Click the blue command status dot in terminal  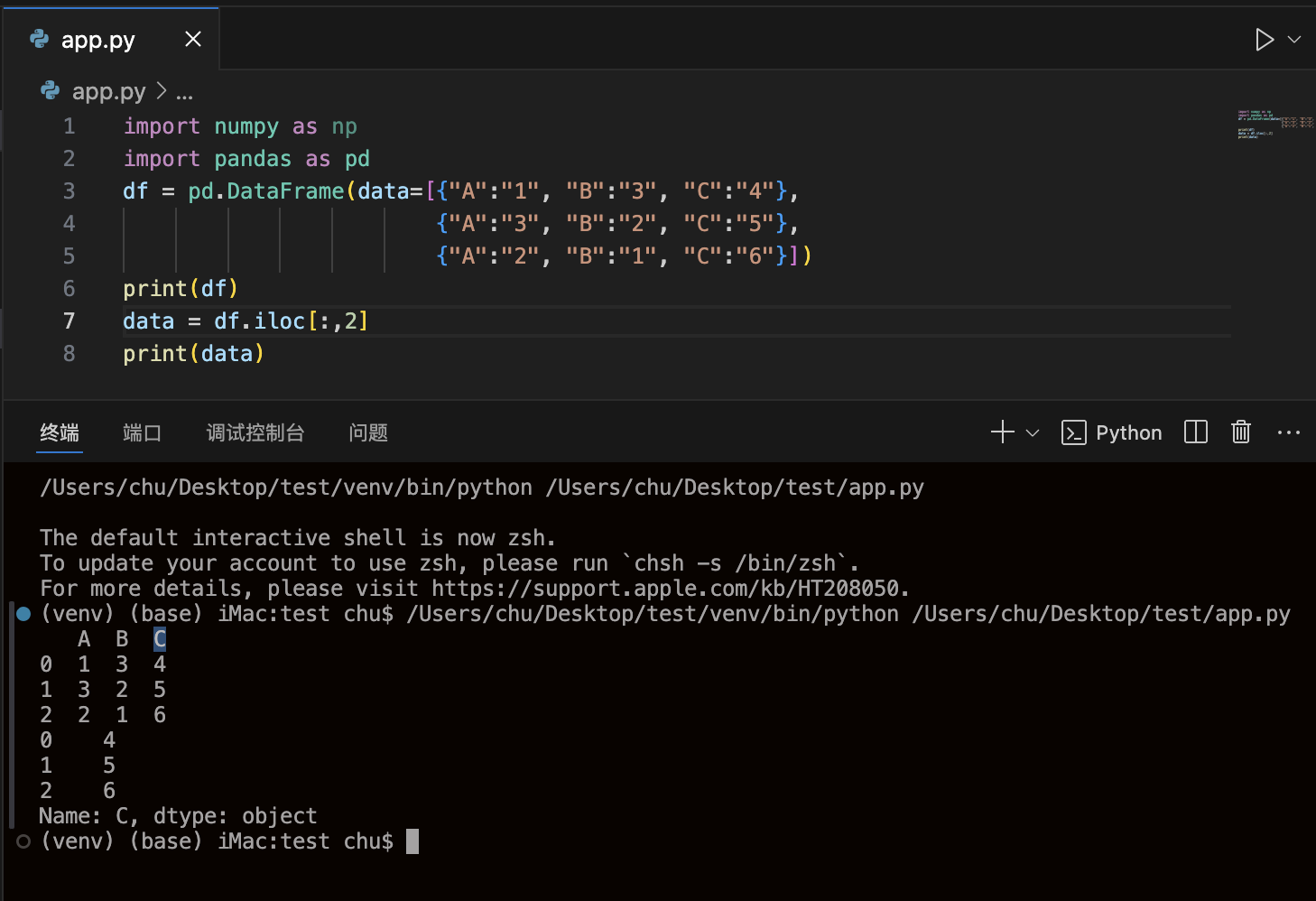[x=24, y=614]
